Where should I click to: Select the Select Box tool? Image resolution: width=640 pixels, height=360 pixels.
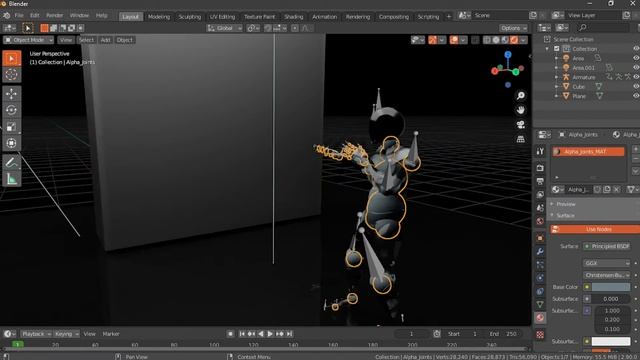(x=11, y=58)
